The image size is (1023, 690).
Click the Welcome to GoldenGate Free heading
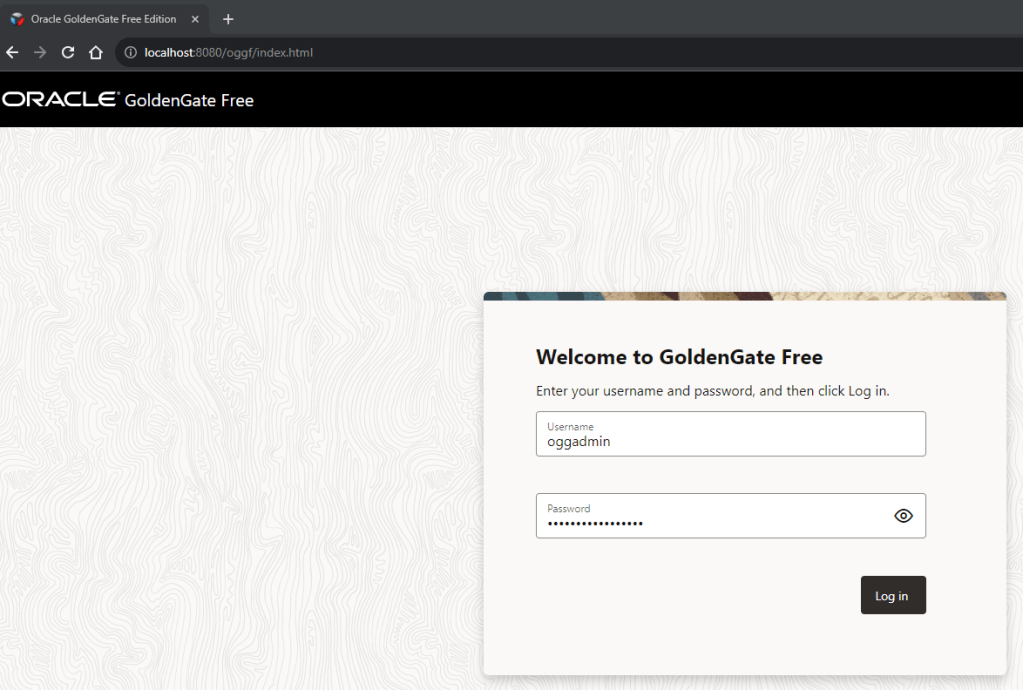tap(679, 357)
